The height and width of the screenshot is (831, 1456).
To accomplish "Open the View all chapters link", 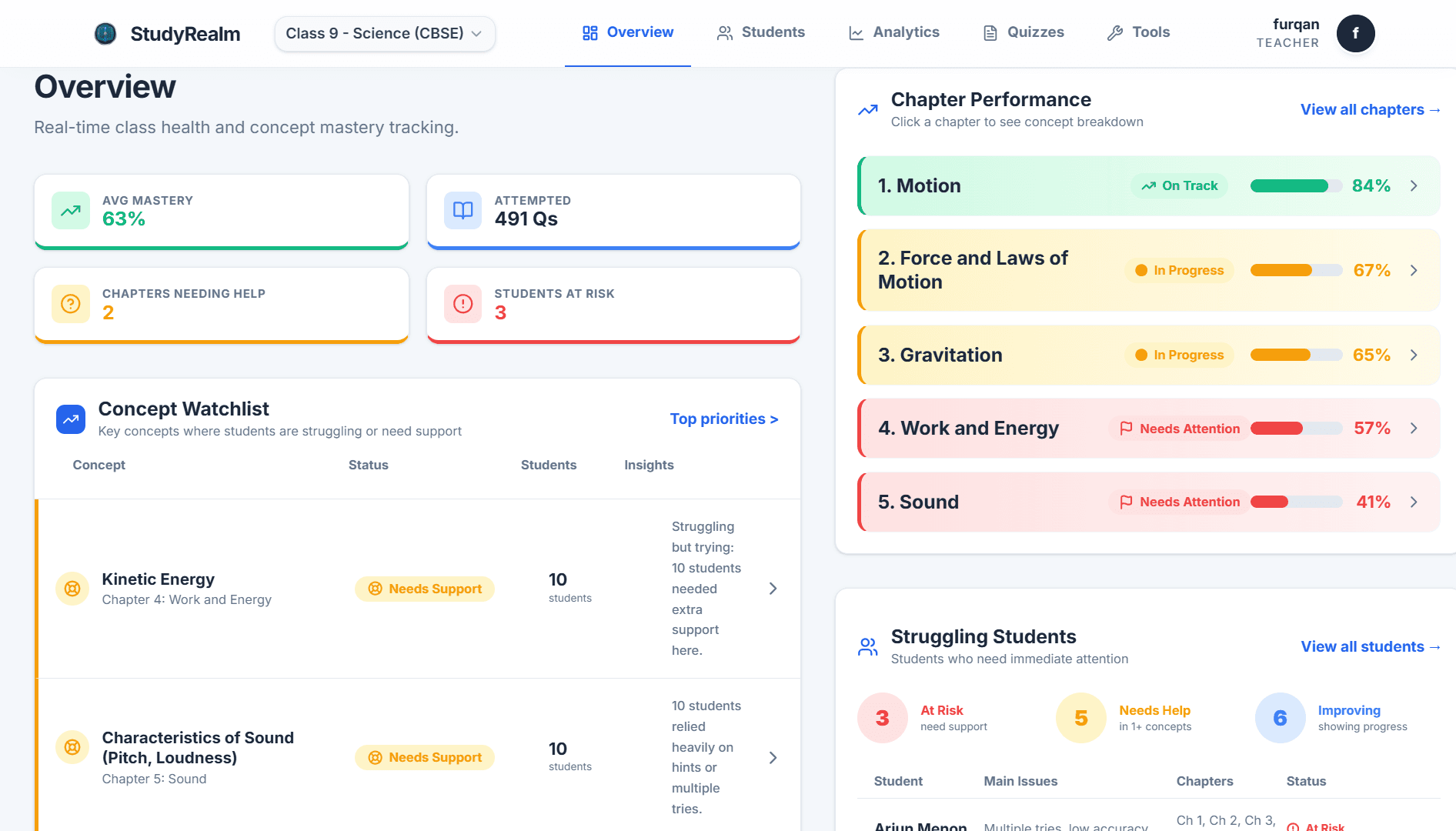I will 1371,109.
